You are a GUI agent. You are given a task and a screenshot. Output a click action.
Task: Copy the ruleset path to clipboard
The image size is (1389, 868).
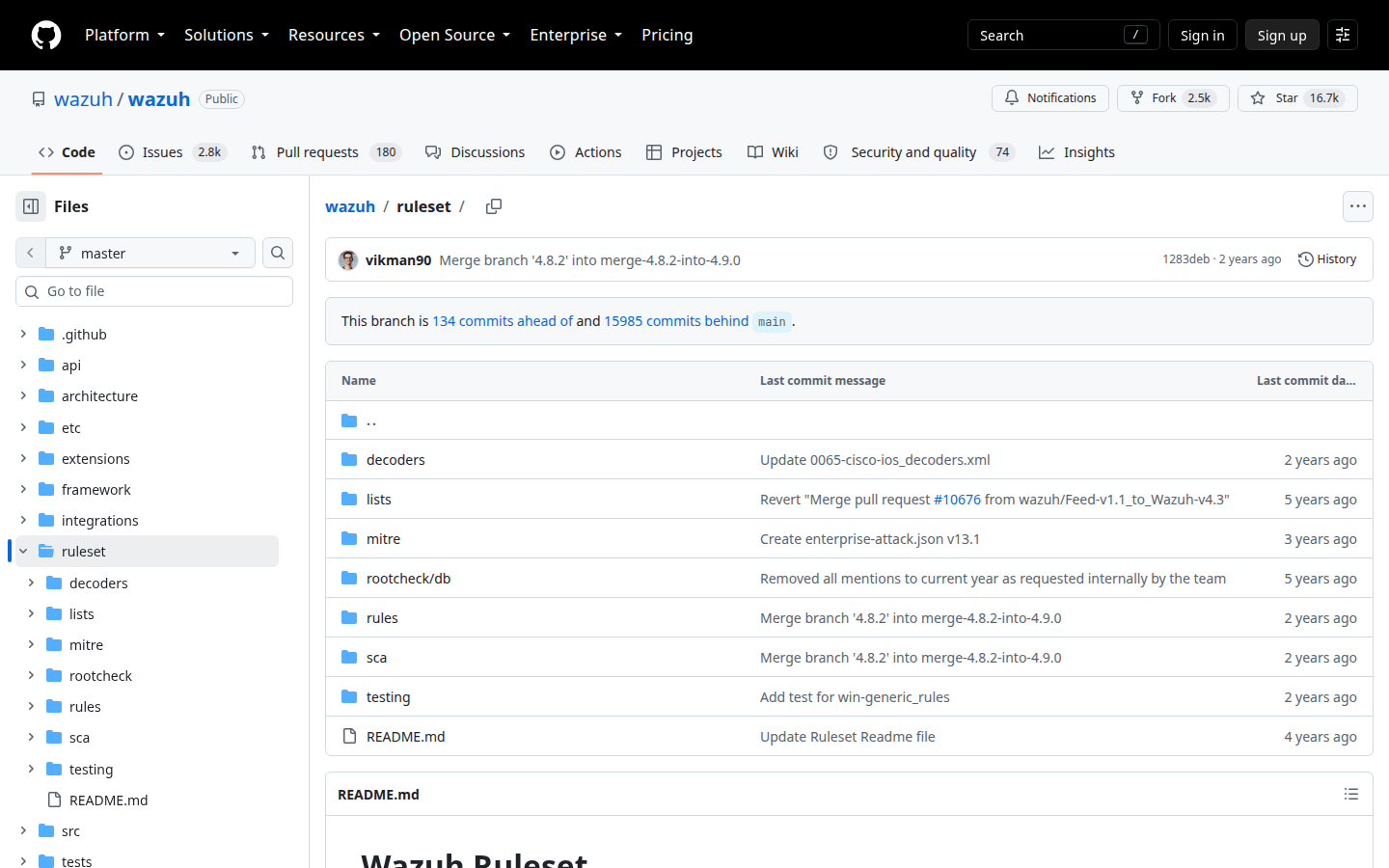click(494, 206)
